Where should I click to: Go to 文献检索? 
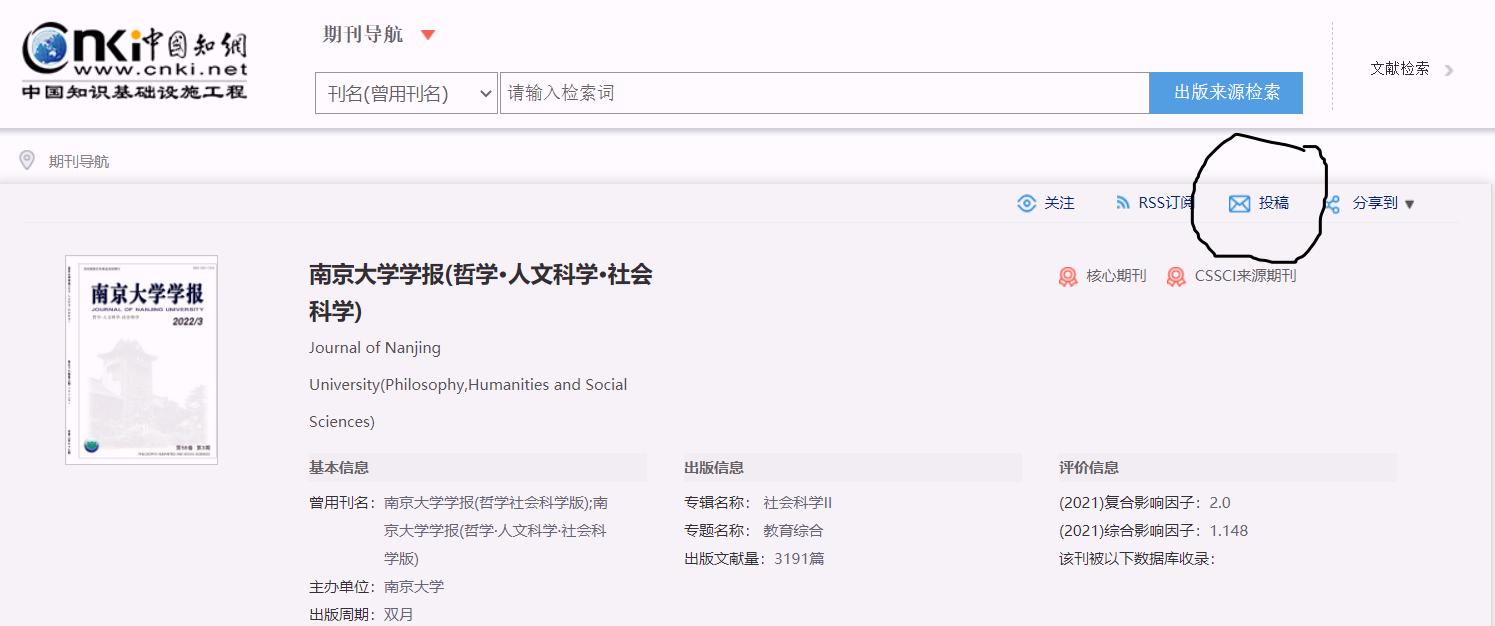click(1399, 69)
